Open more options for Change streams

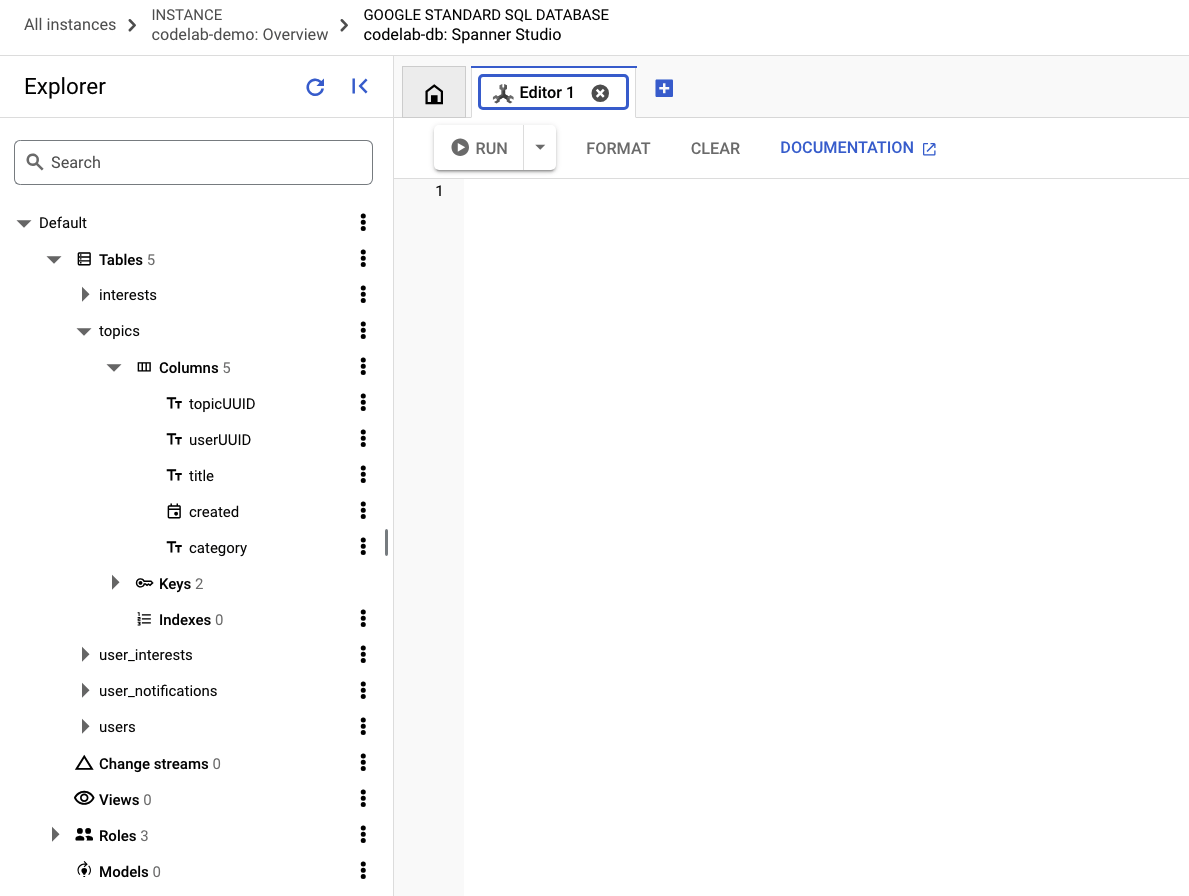pos(363,763)
